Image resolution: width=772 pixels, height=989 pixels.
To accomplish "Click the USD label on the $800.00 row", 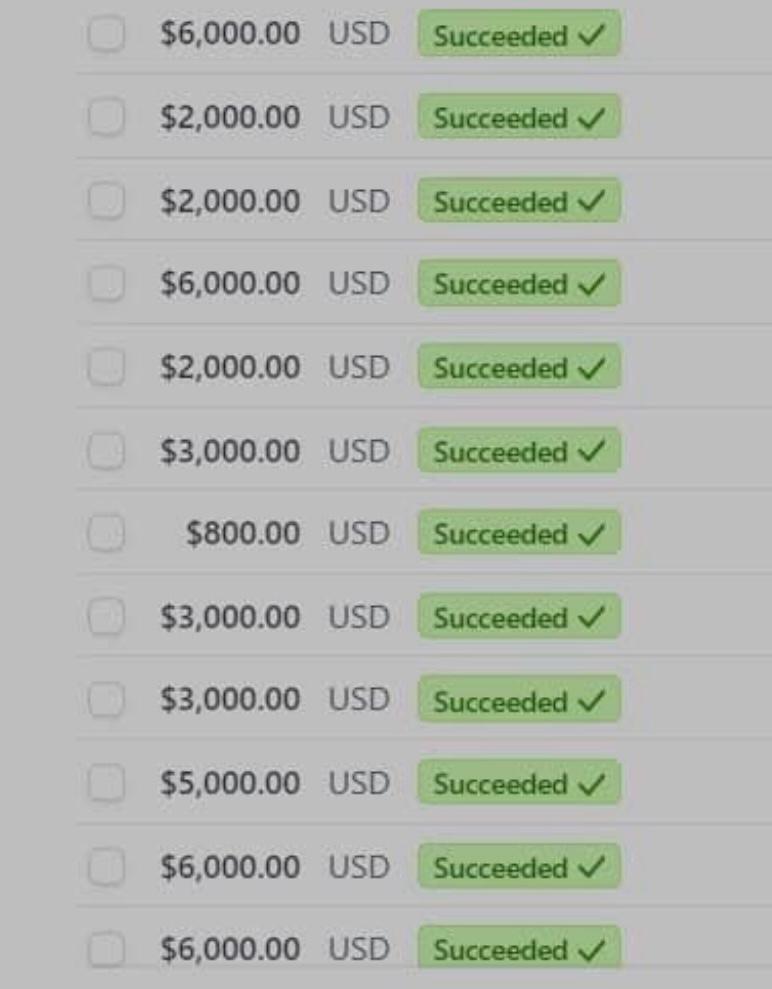I will point(359,534).
